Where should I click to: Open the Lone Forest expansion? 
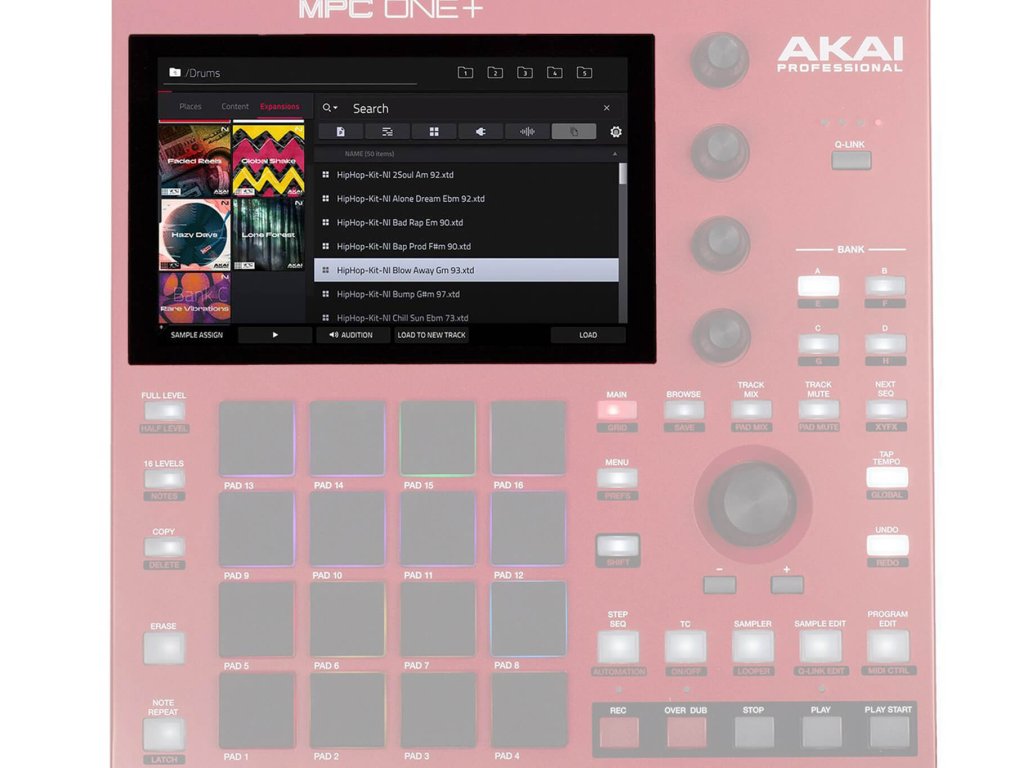click(x=268, y=234)
